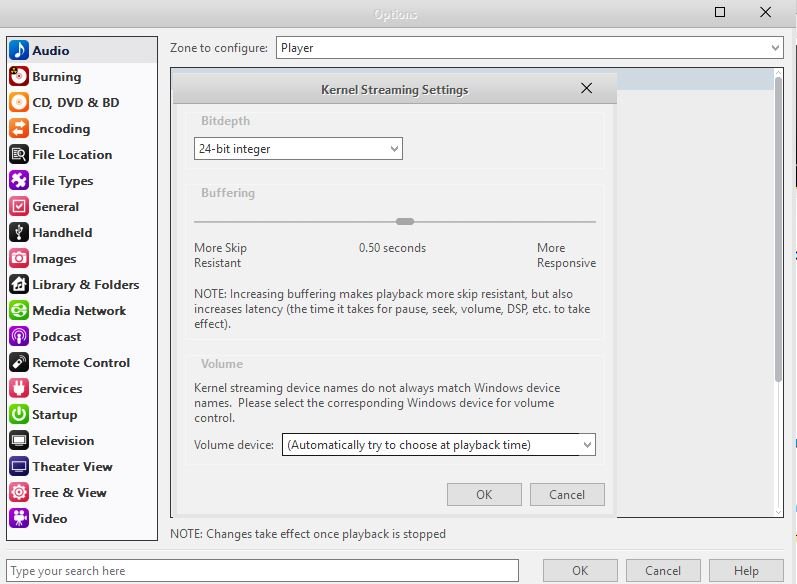797x584 pixels.
Task: Click the Burning disc icon in sidebar
Action: pos(18,77)
